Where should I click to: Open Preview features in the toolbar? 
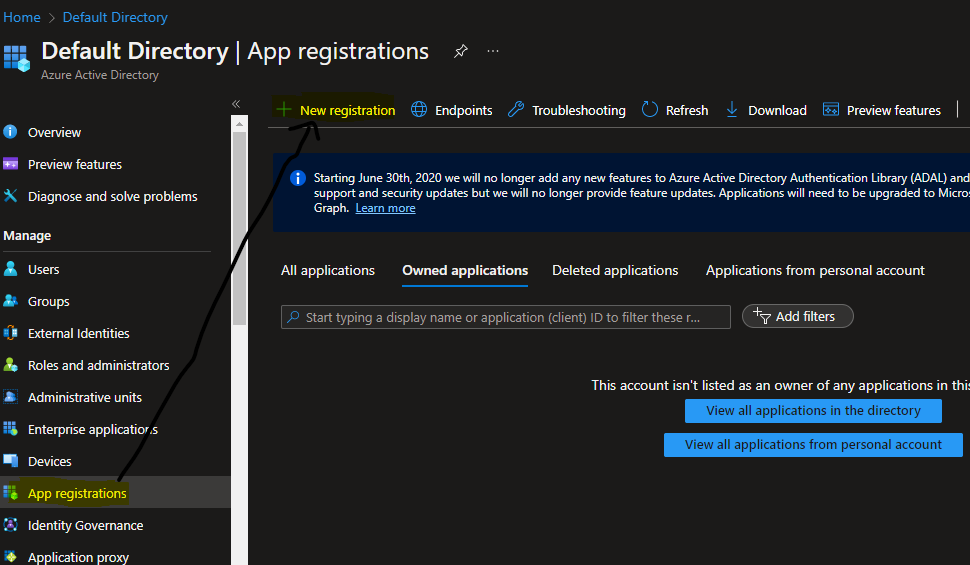tap(881, 110)
